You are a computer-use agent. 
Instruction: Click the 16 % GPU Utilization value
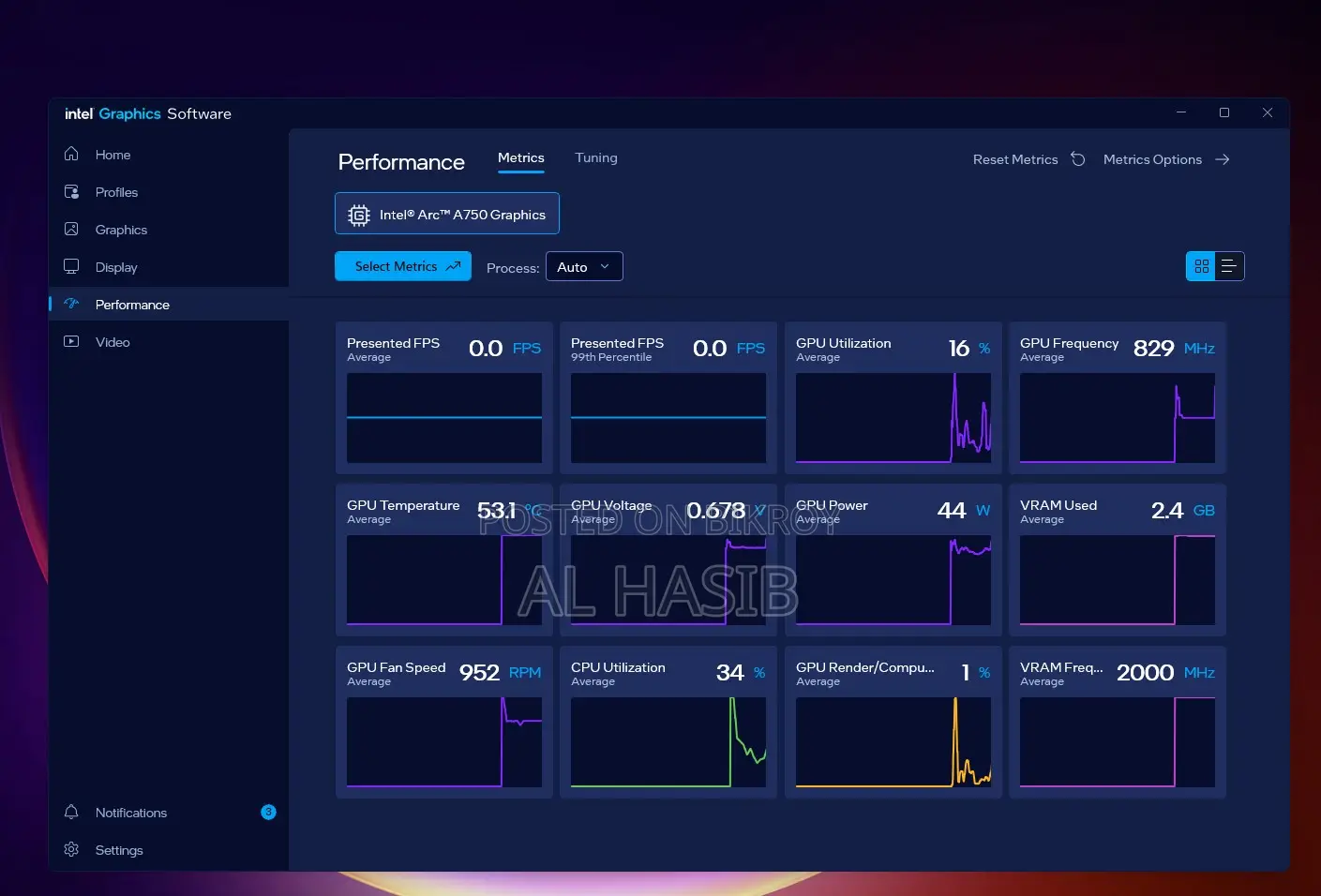pos(969,349)
